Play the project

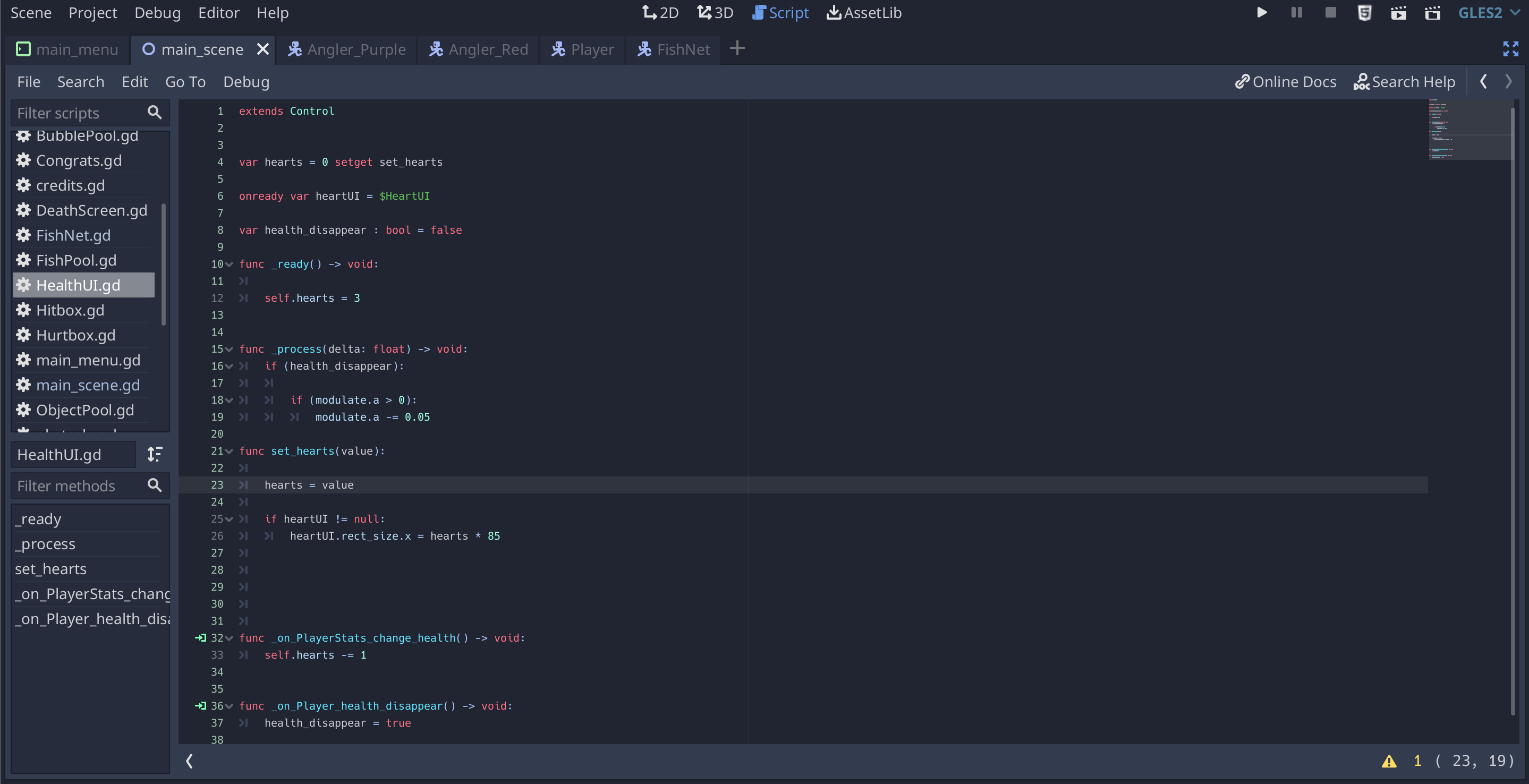(1261, 12)
